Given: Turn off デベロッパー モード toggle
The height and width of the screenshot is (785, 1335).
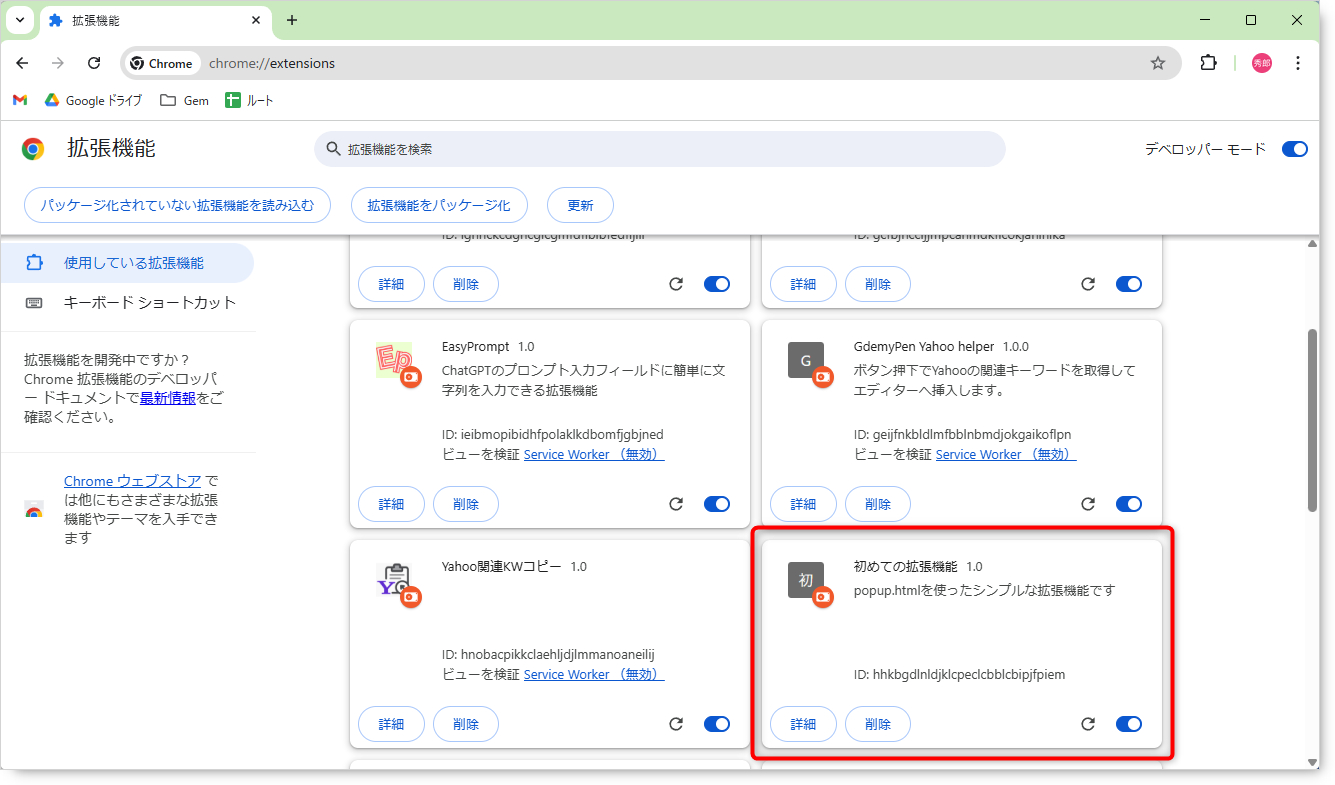Looking at the screenshot, I should (1294, 149).
